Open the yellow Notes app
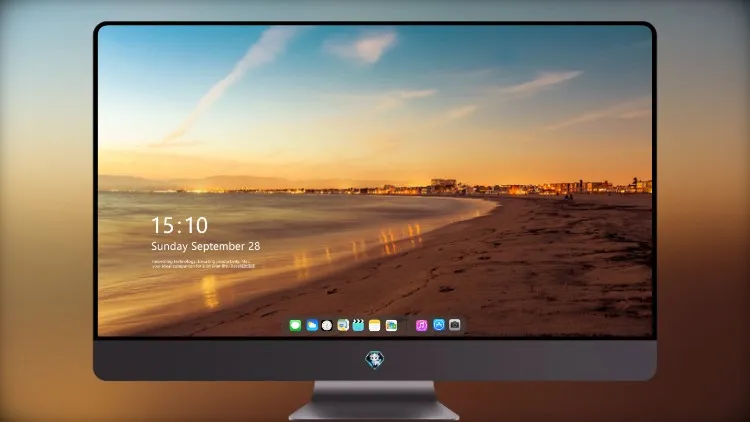The width and height of the screenshot is (750, 422). (375, 325)
